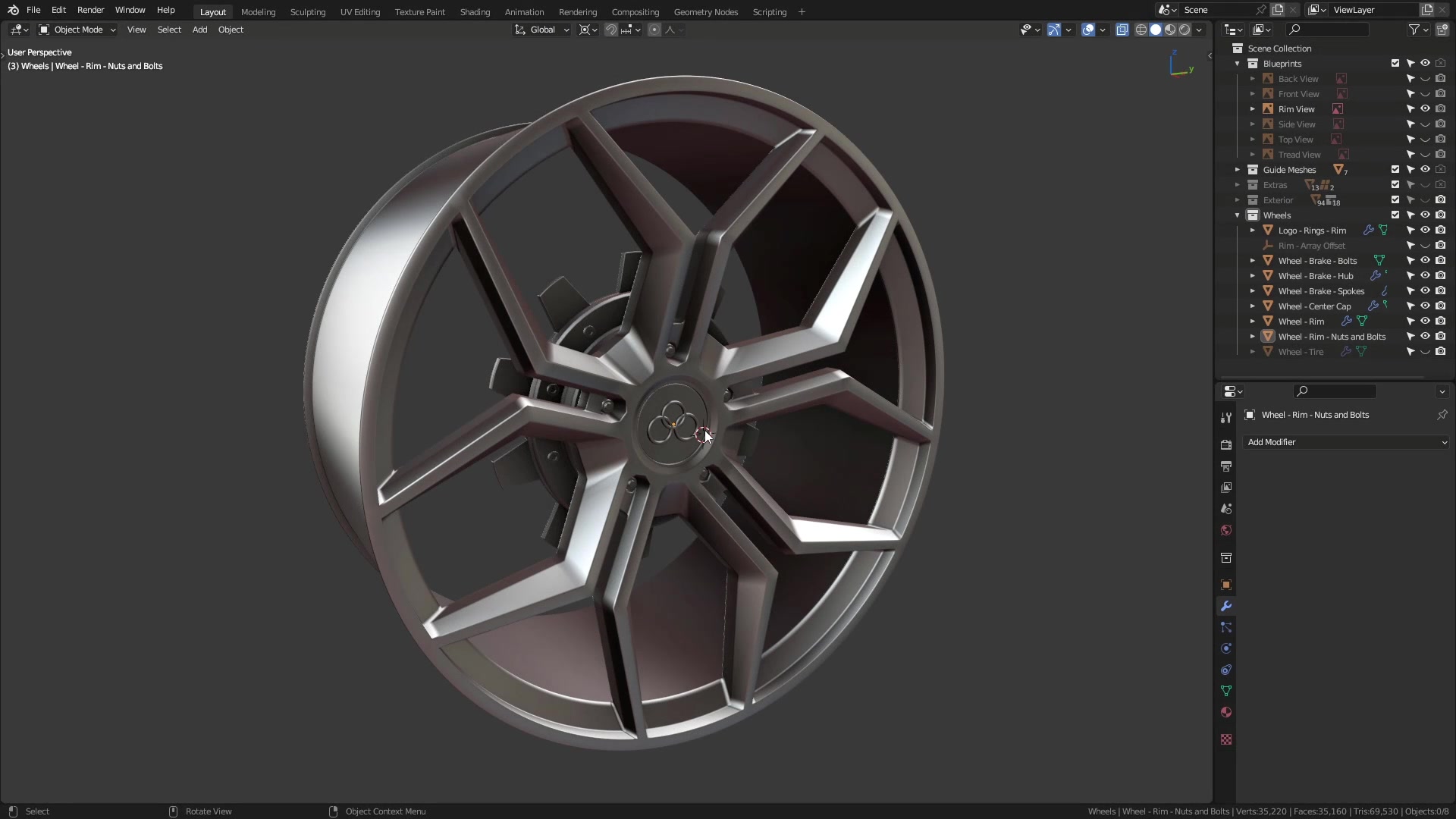Open Object Mode interaction dropdown

77,30
